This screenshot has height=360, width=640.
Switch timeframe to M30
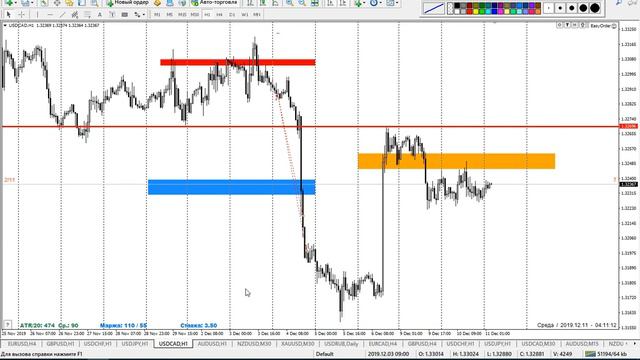pos(195,15)
